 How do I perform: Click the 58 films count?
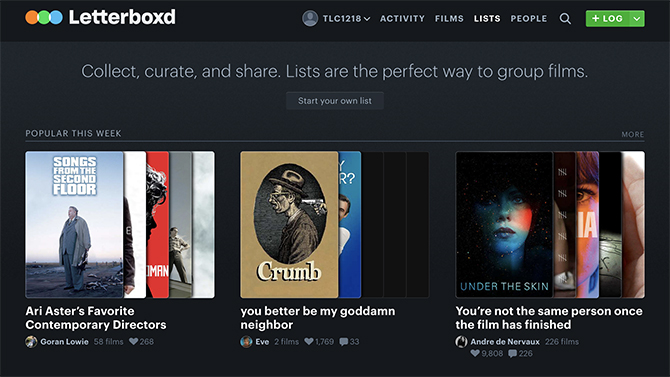click(109, 342)
